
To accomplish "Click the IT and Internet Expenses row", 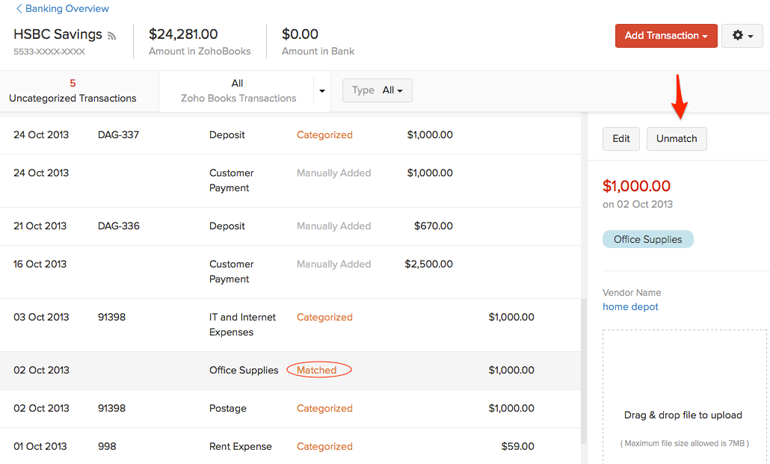I will point(290,324).
